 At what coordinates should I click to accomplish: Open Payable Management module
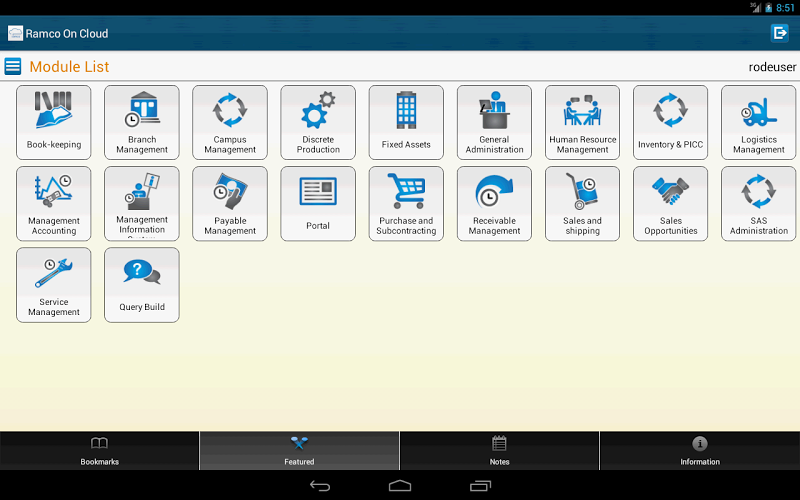[230, 204]
